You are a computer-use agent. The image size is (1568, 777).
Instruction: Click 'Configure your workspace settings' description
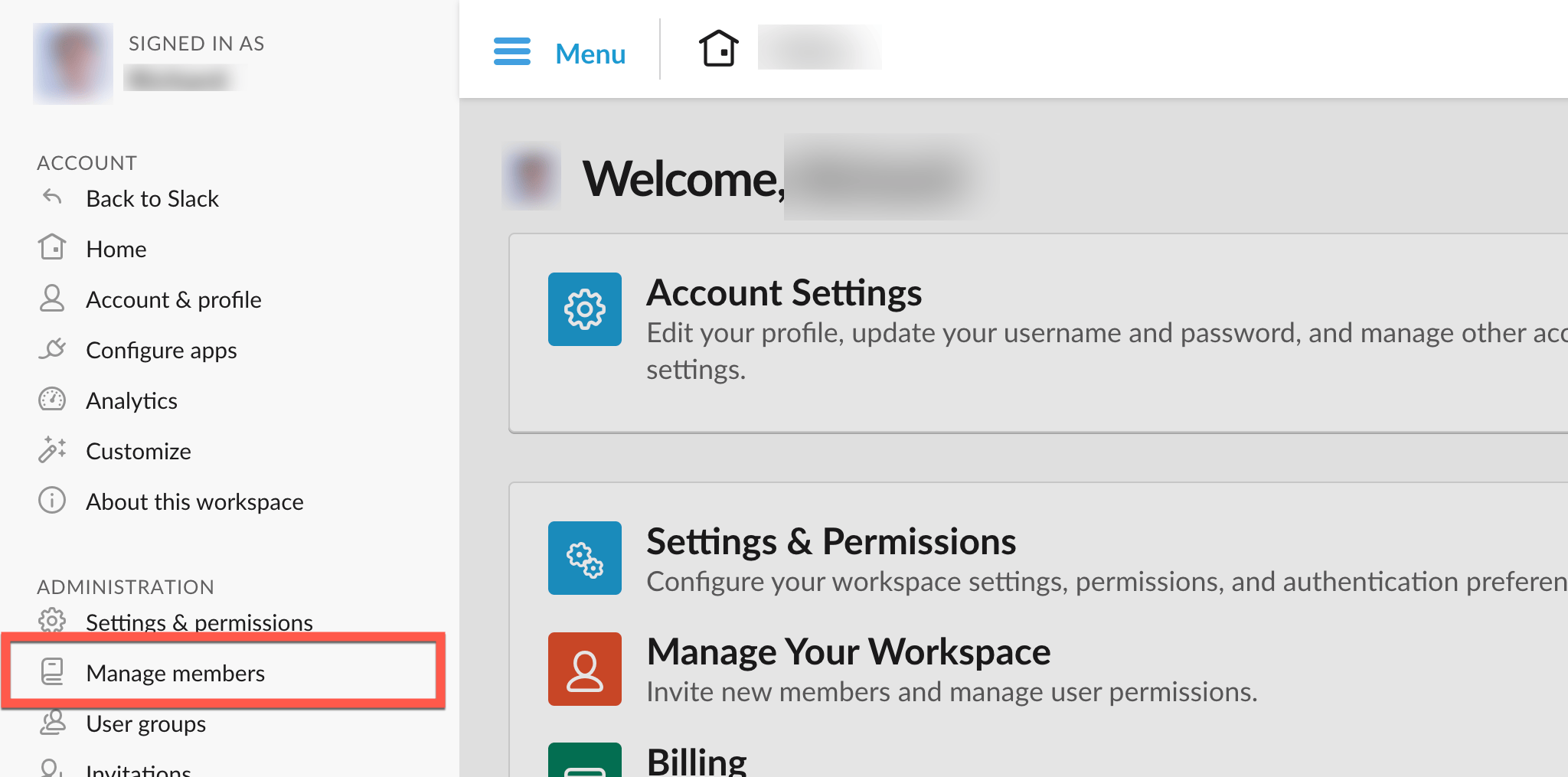coord(1107,581)
